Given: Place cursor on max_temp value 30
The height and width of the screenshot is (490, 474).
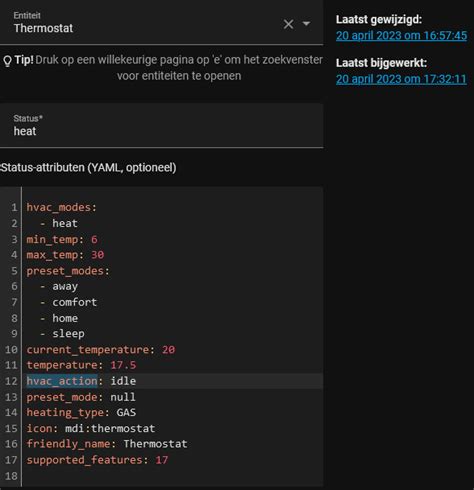Looking at the screenshot, I should click(98, 255).
